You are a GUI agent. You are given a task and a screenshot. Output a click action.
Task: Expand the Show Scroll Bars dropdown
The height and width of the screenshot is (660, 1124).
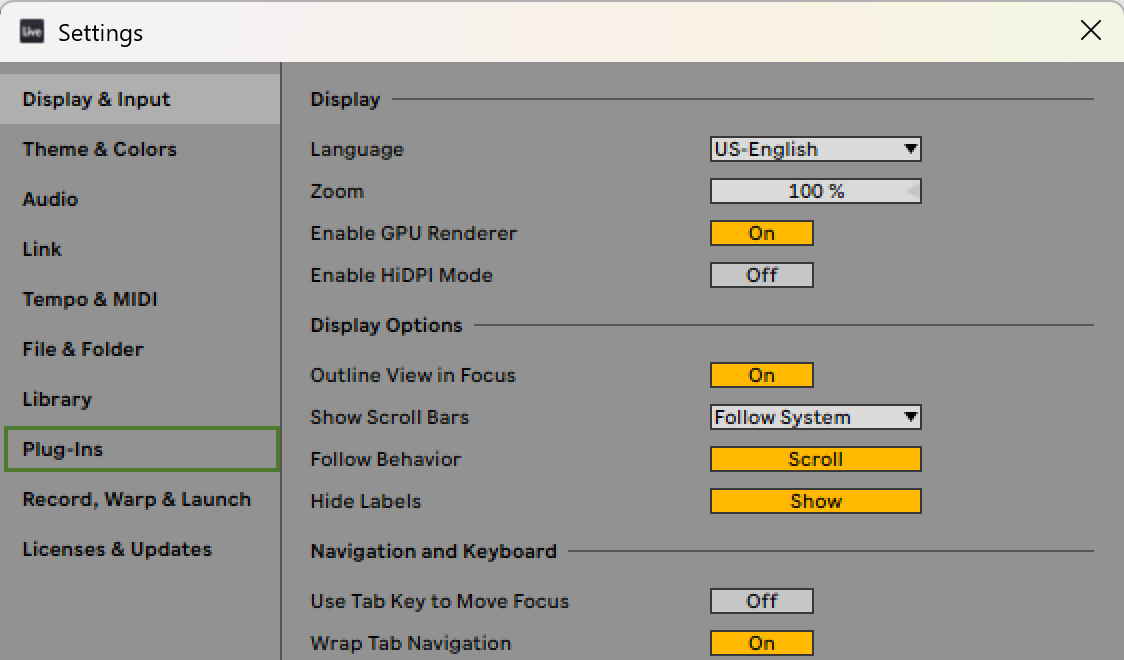pyautogui.click(x=816, y=417)
